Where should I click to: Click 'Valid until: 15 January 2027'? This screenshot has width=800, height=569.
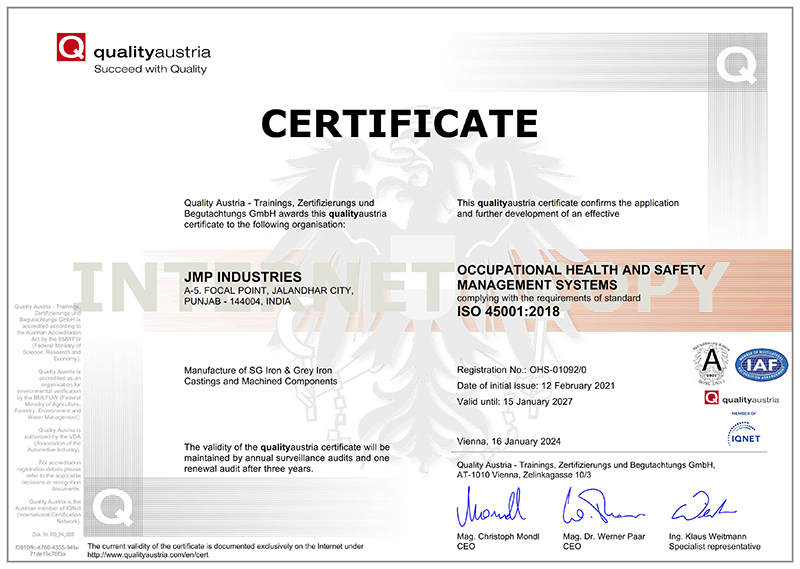(514, 402)
